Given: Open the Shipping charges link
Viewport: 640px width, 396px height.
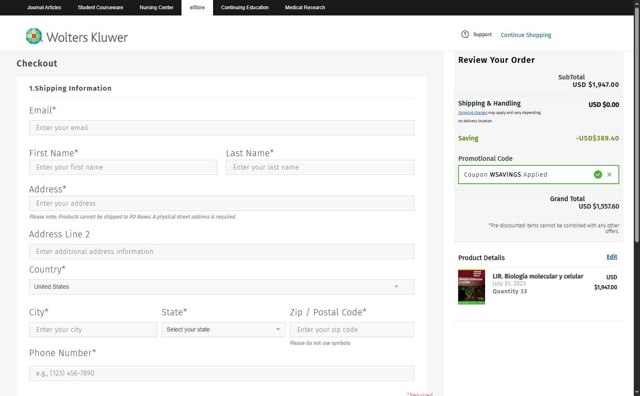Looking at the screenshot, I should pyautogui.click(x=472, y=113).
